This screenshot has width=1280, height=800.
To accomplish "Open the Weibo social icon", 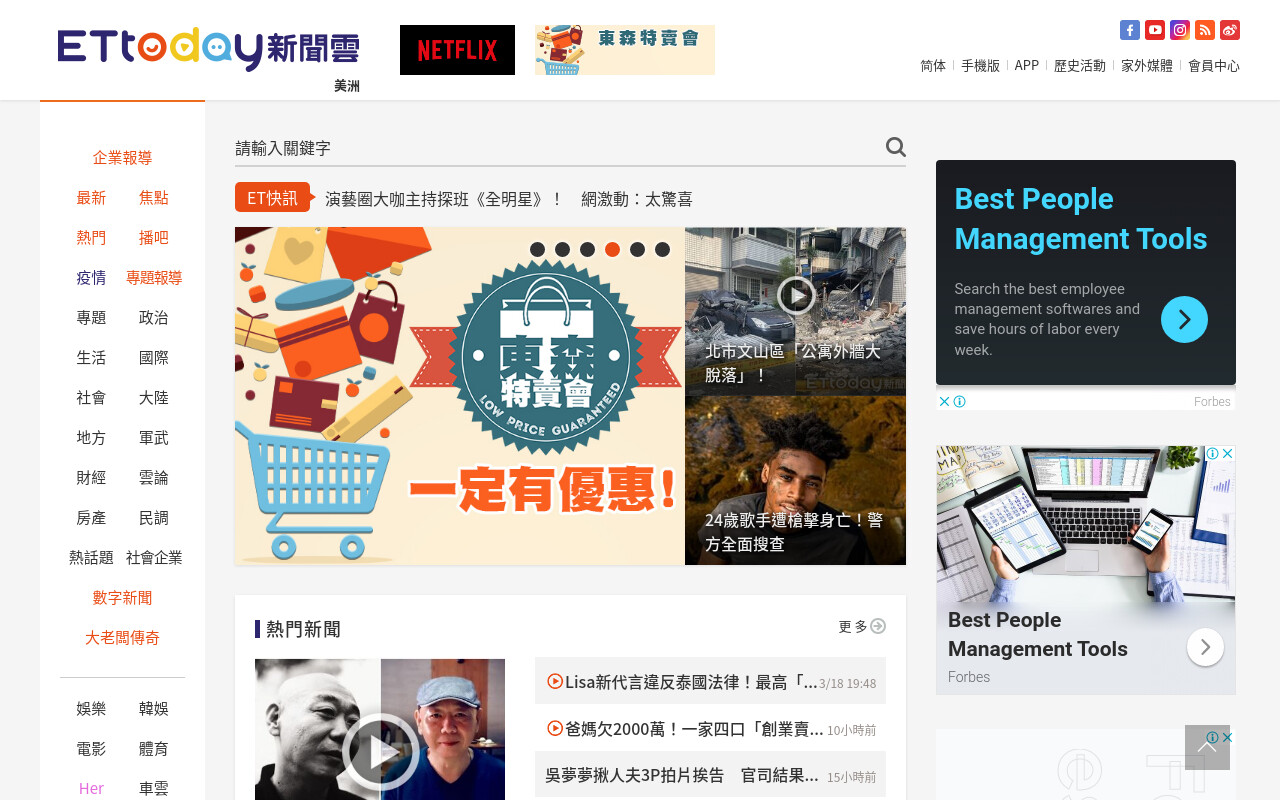I will pos(1230,30).
